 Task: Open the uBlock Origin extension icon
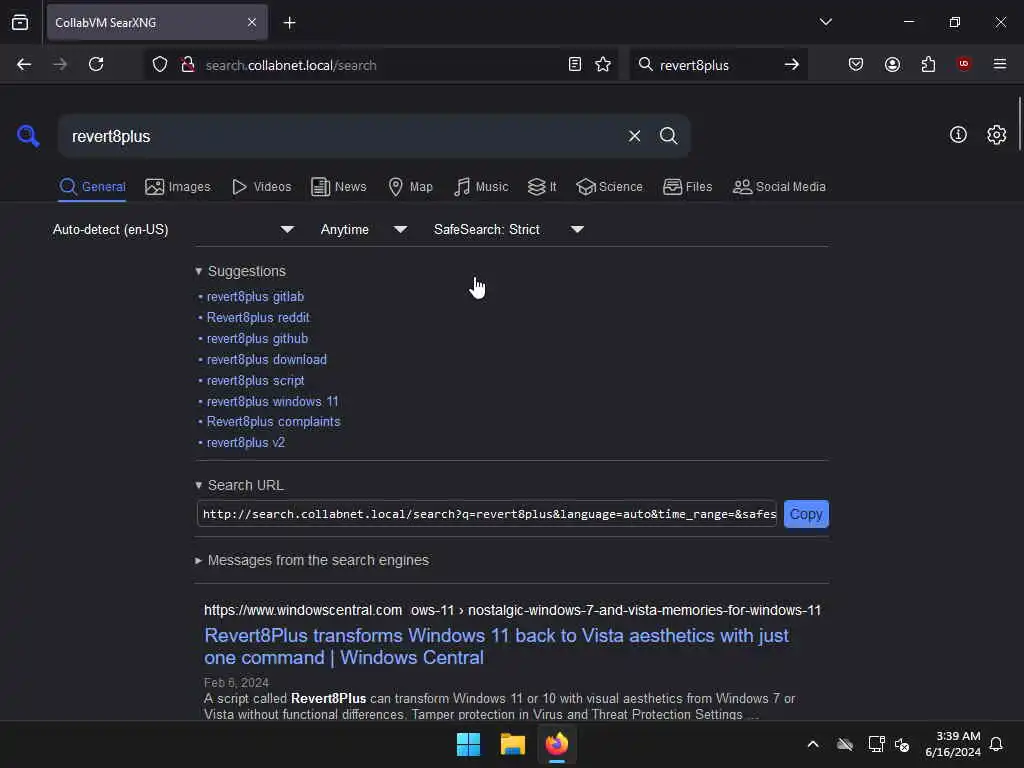pos(963,64)
